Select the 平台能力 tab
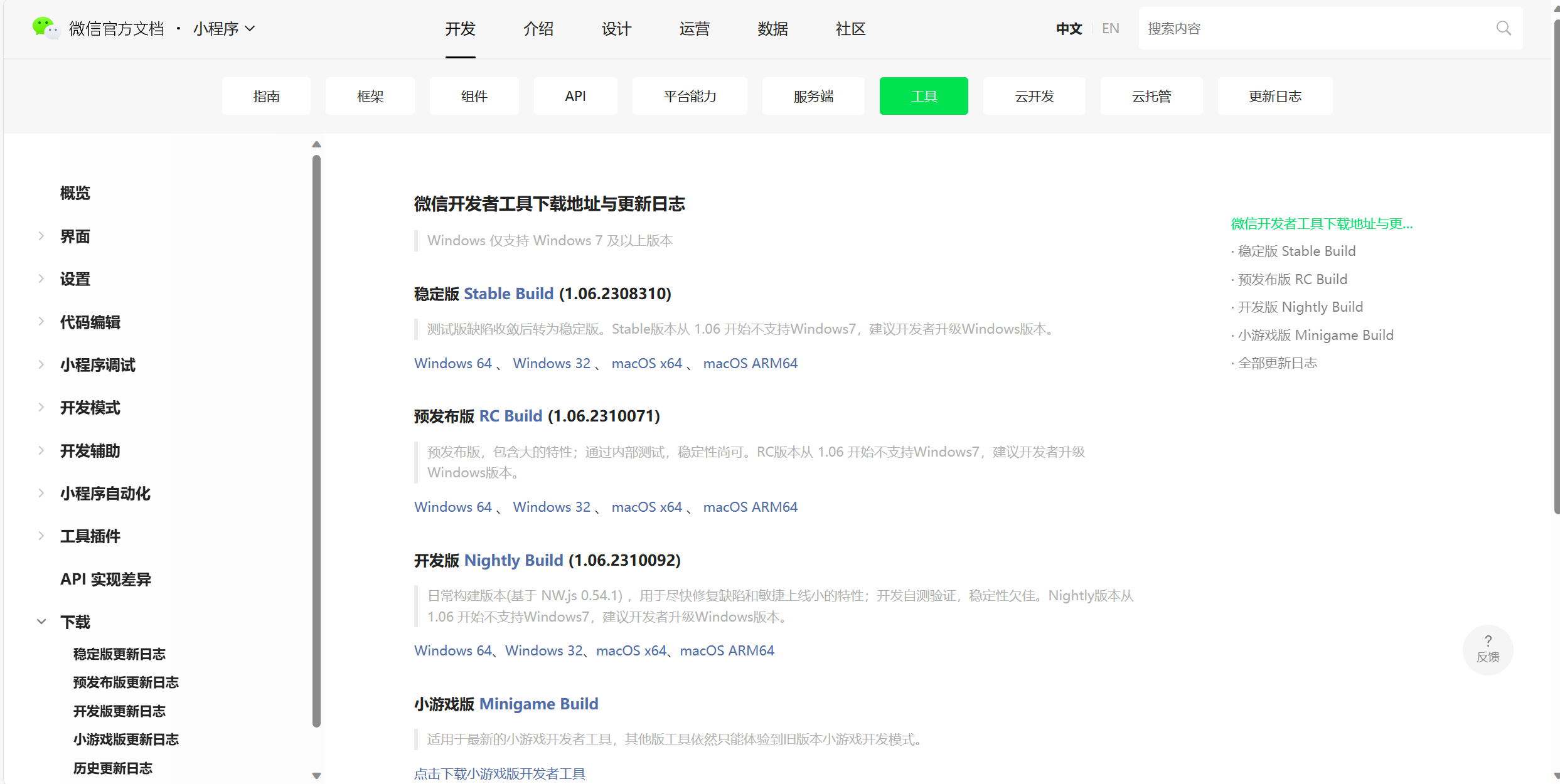 pyautogui.click(x=690, y=96)
